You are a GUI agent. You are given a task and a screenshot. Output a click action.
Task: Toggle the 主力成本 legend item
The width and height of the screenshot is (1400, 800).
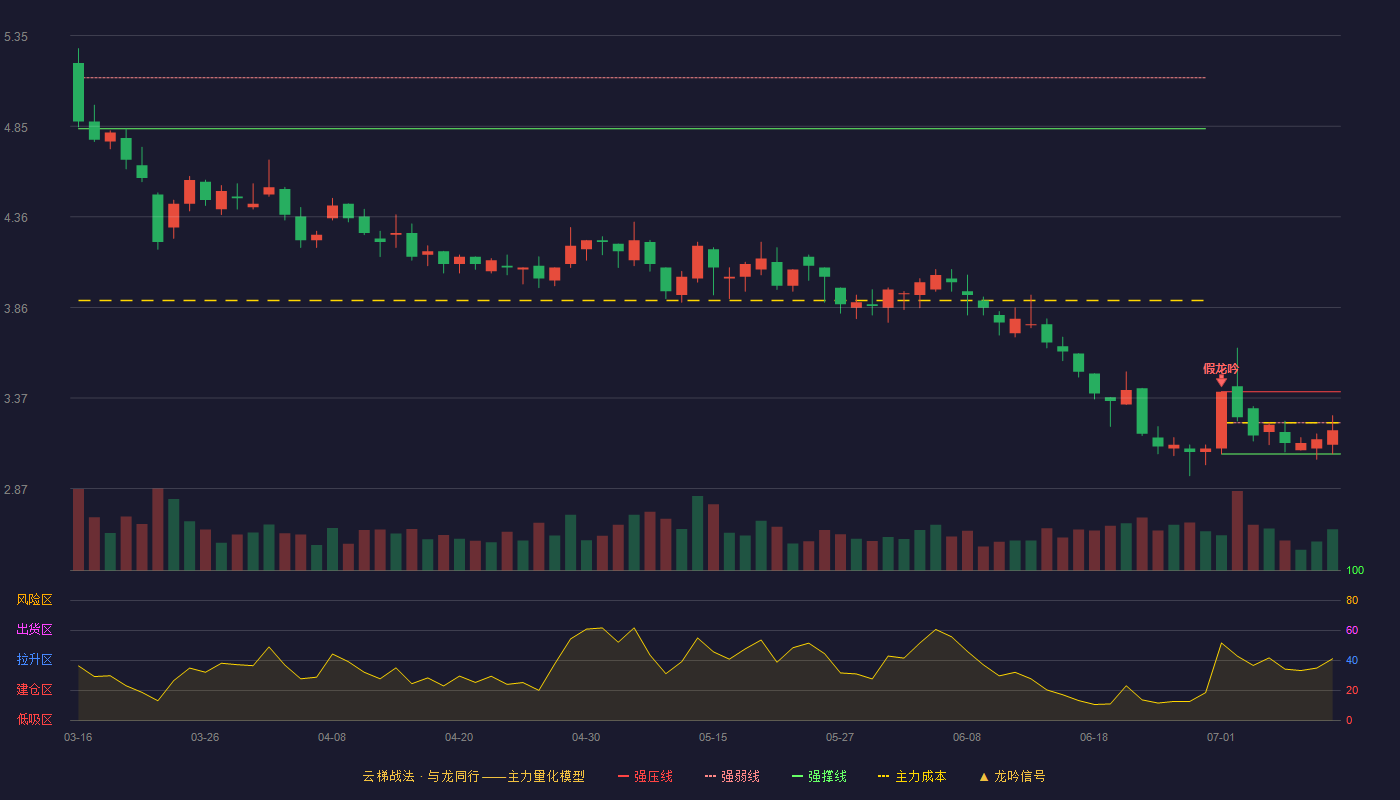(912, 776)
